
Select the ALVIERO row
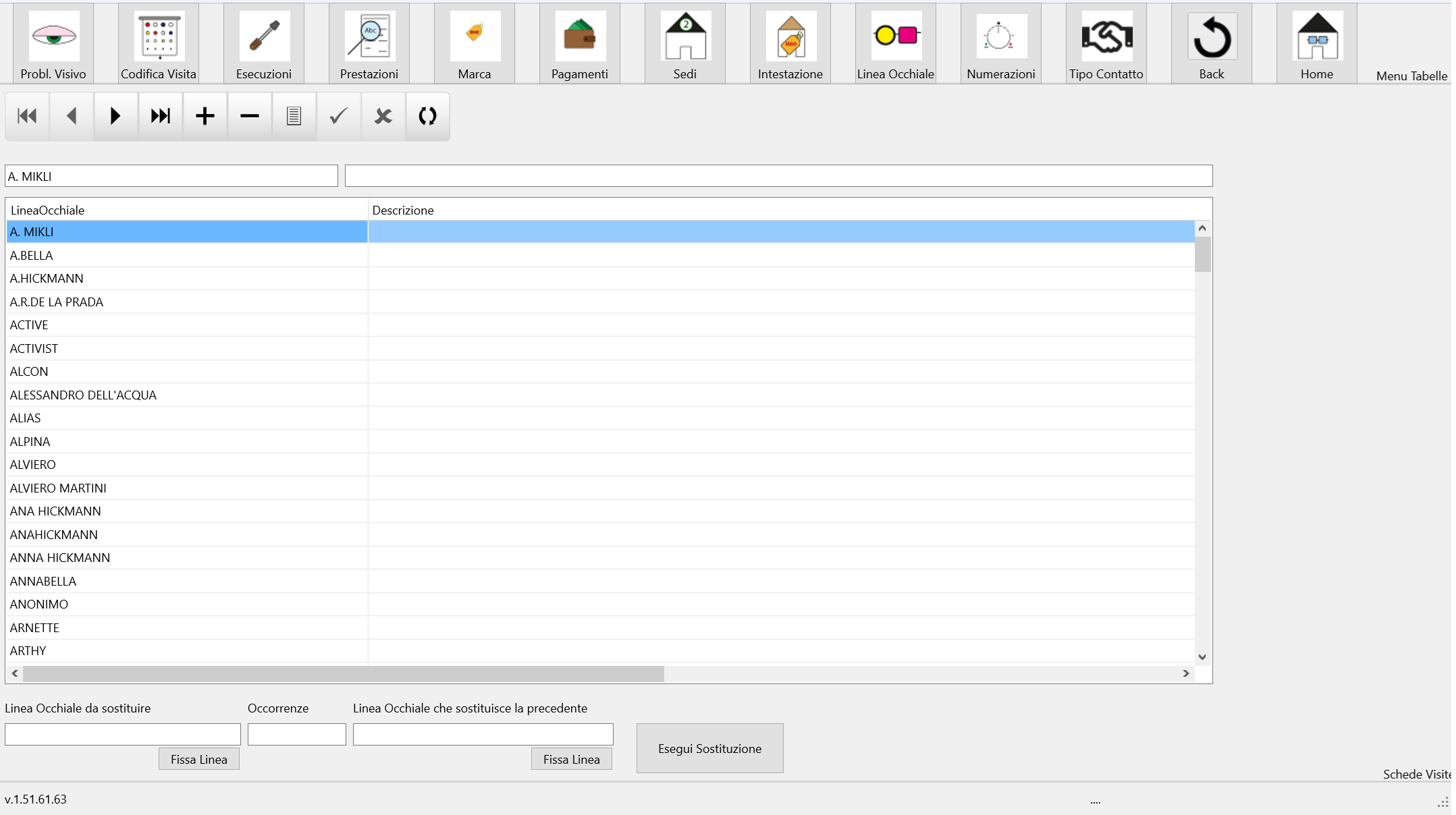601,465
